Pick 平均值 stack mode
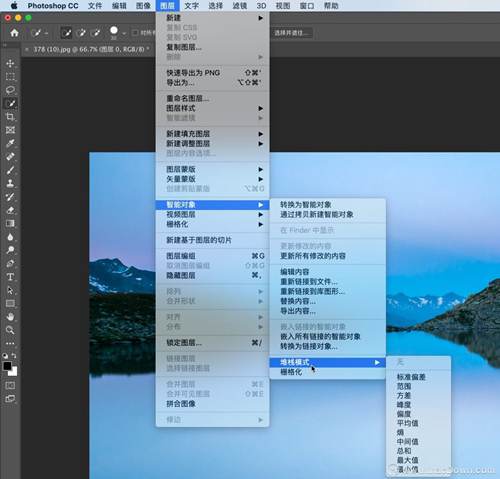Viewport: 500px width, 479px height. pos(407,423)
